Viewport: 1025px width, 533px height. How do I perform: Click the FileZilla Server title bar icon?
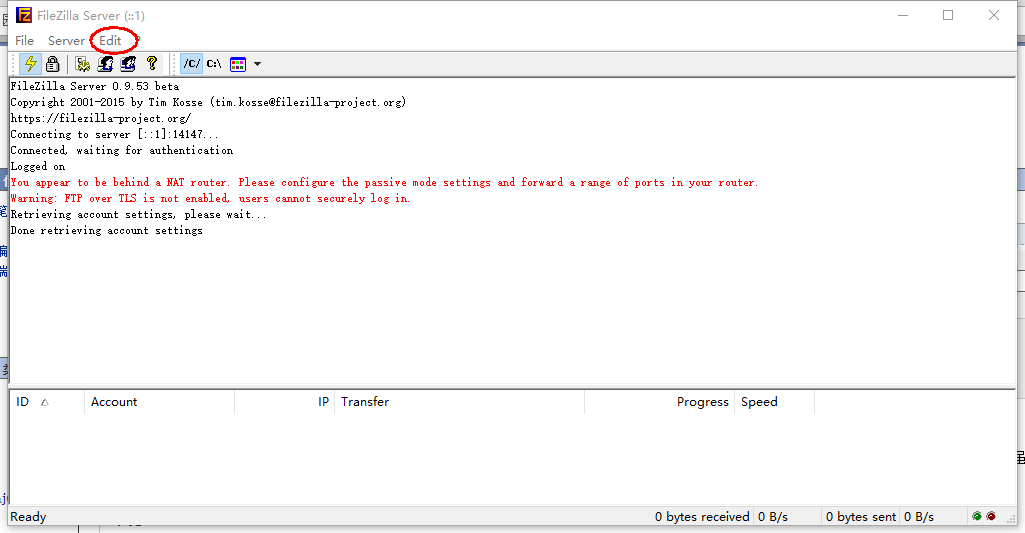tap(24, 15)
